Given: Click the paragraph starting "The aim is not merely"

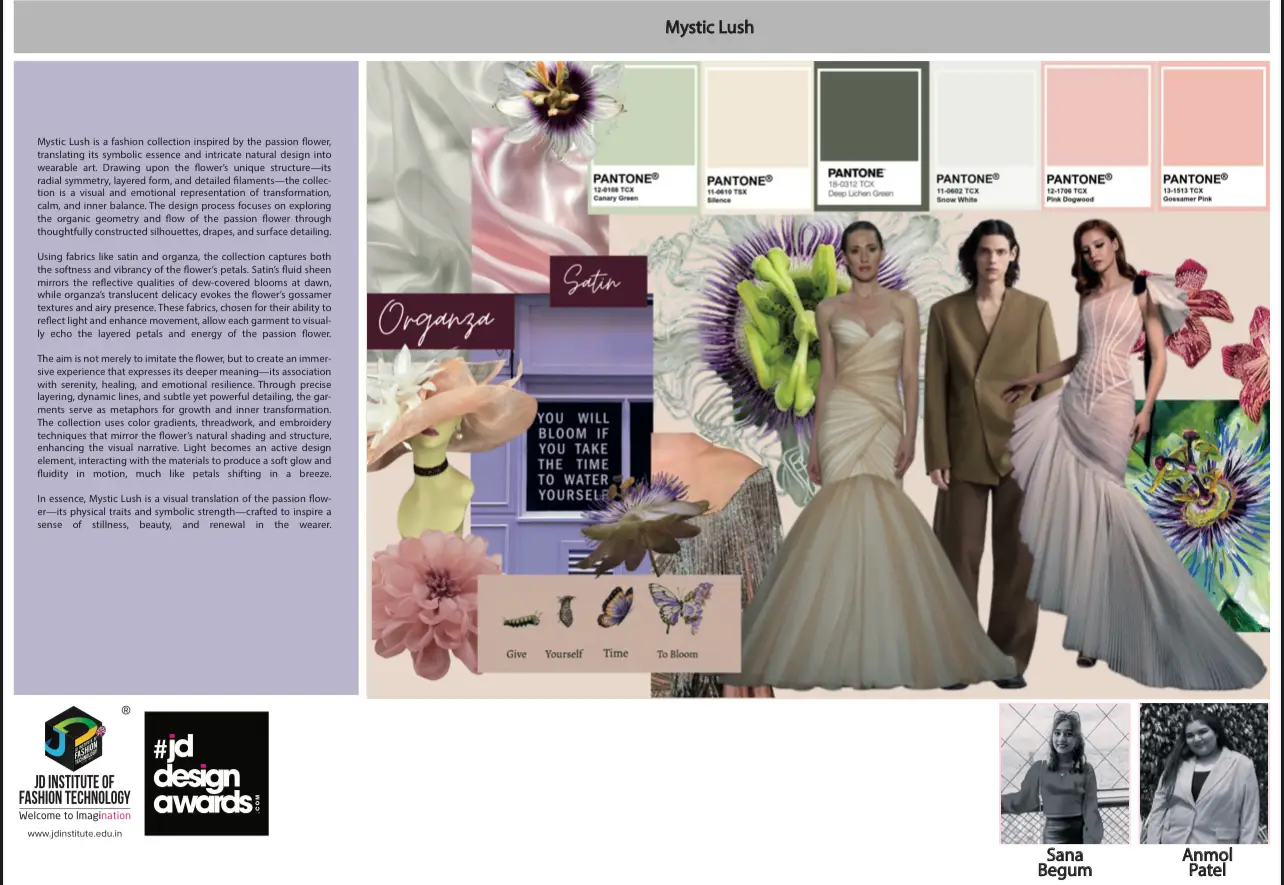Looking at the screenshot, I should pos(184,416).
